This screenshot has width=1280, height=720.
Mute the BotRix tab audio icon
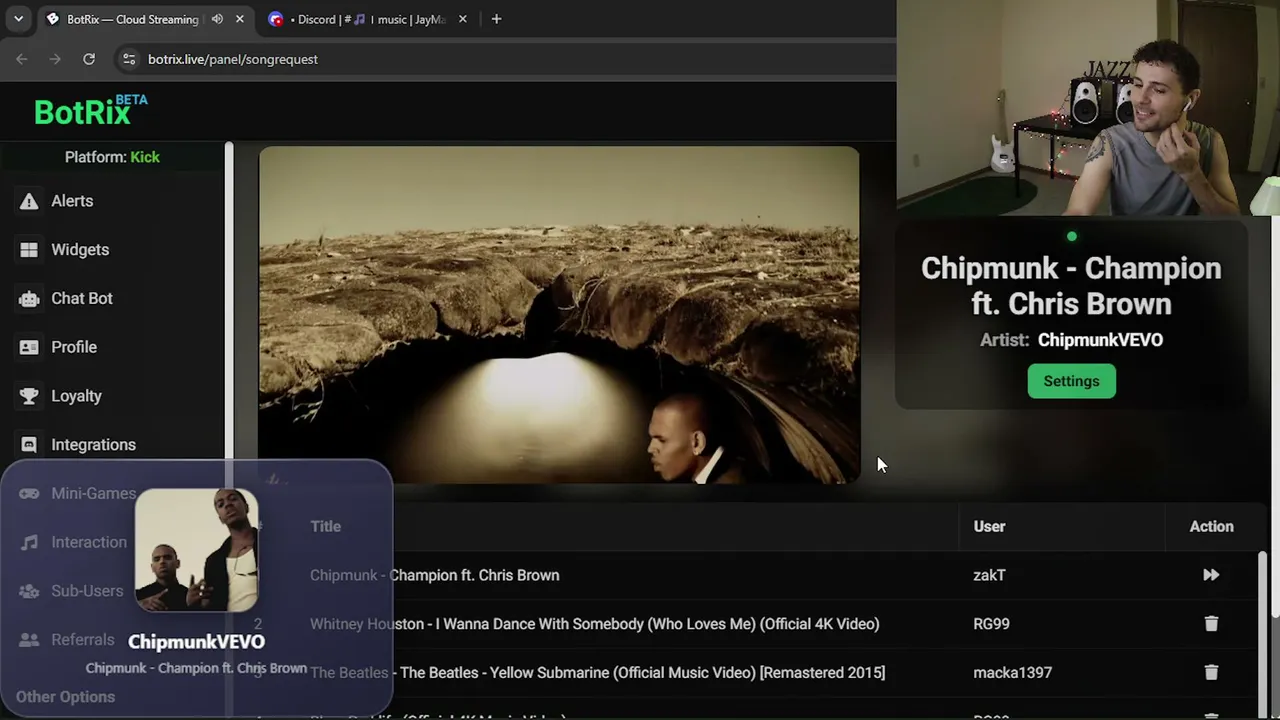[217, 19]
